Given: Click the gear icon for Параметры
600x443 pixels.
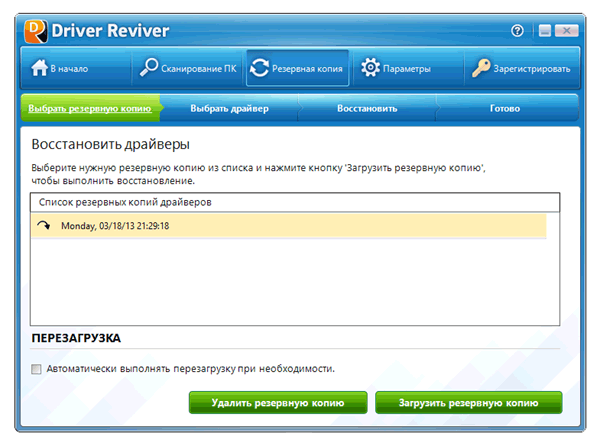Looking at the screenshot, I should [x=370, y=68].
